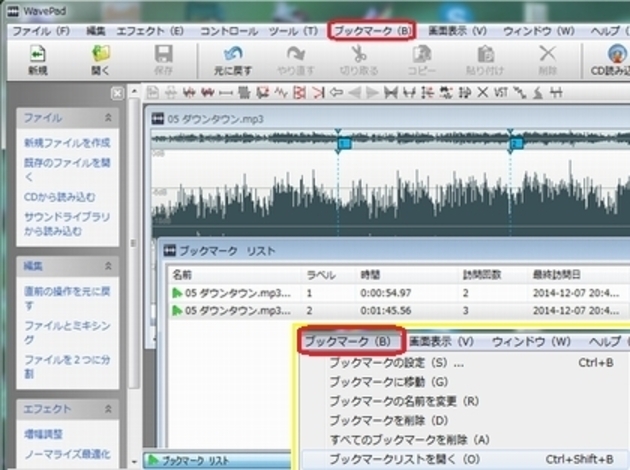Click the bowtie-shaped icon right of grey triangles
630x470 pixels.
(x=391, y=93)
